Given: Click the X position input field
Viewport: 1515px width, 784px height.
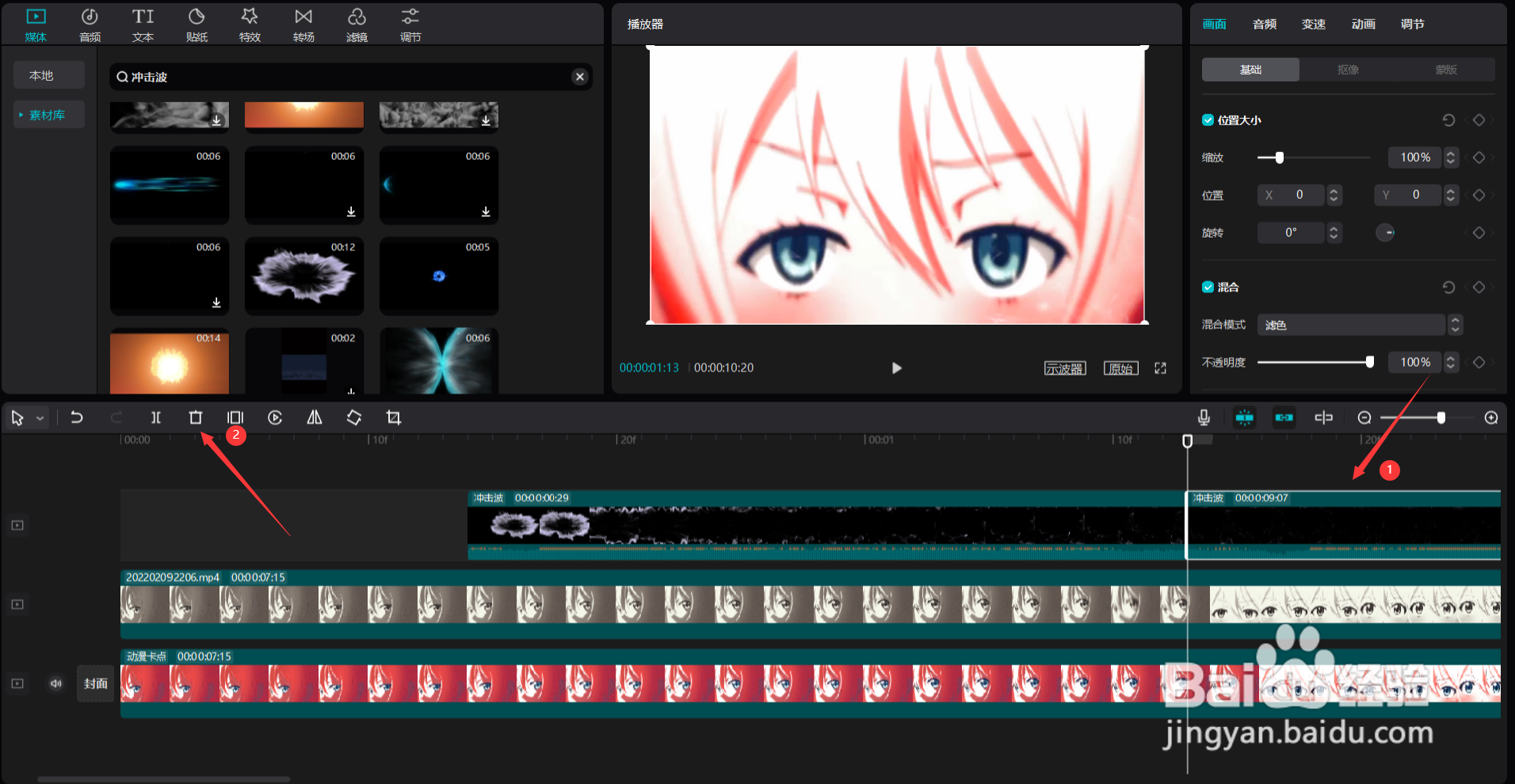Looking at the screenshot, I should [x=1291, y=195].
